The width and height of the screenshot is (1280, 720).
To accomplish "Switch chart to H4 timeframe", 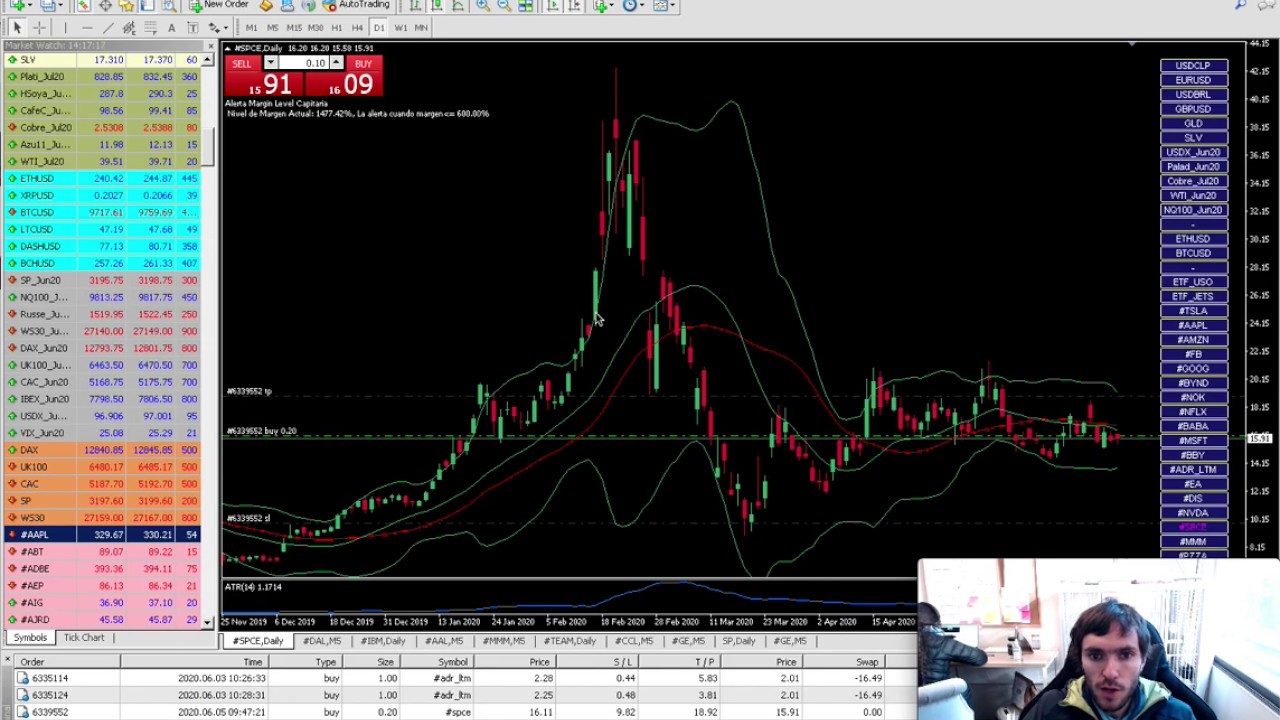I will point(357,28).
